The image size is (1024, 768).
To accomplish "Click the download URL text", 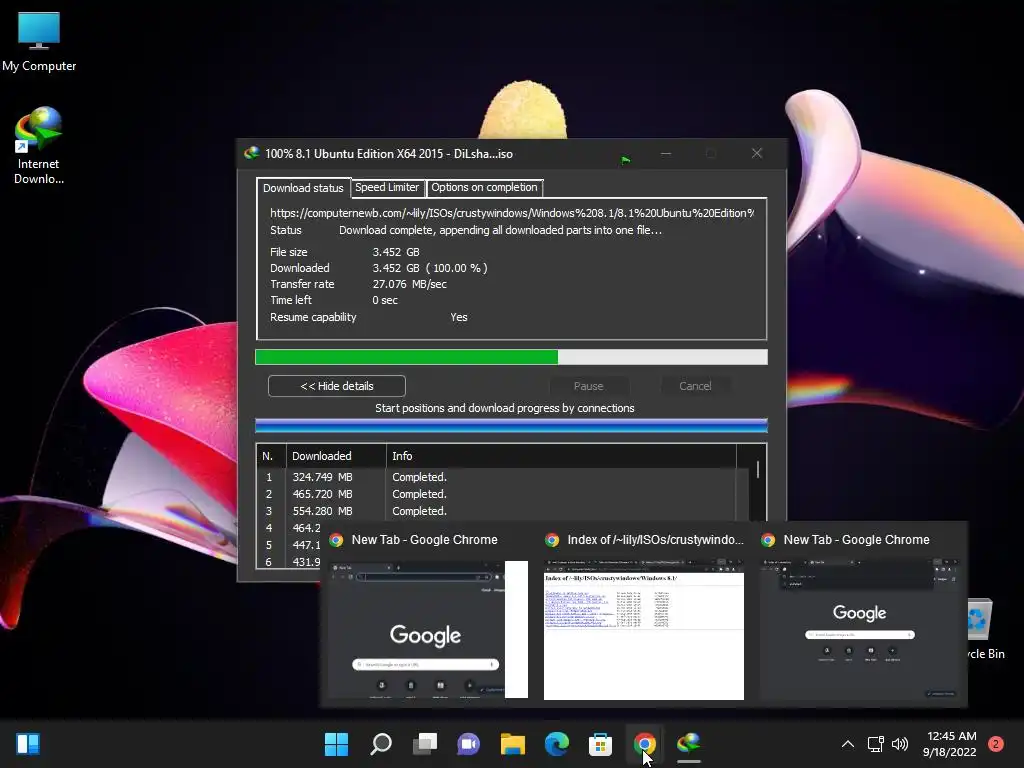I will (512, 213).
